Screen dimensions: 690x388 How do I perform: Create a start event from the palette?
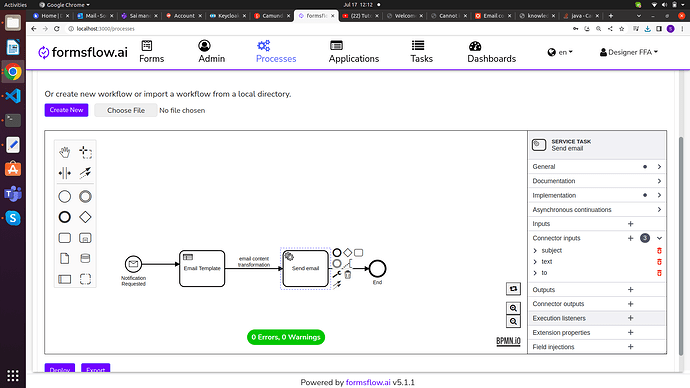coord(65,196)
